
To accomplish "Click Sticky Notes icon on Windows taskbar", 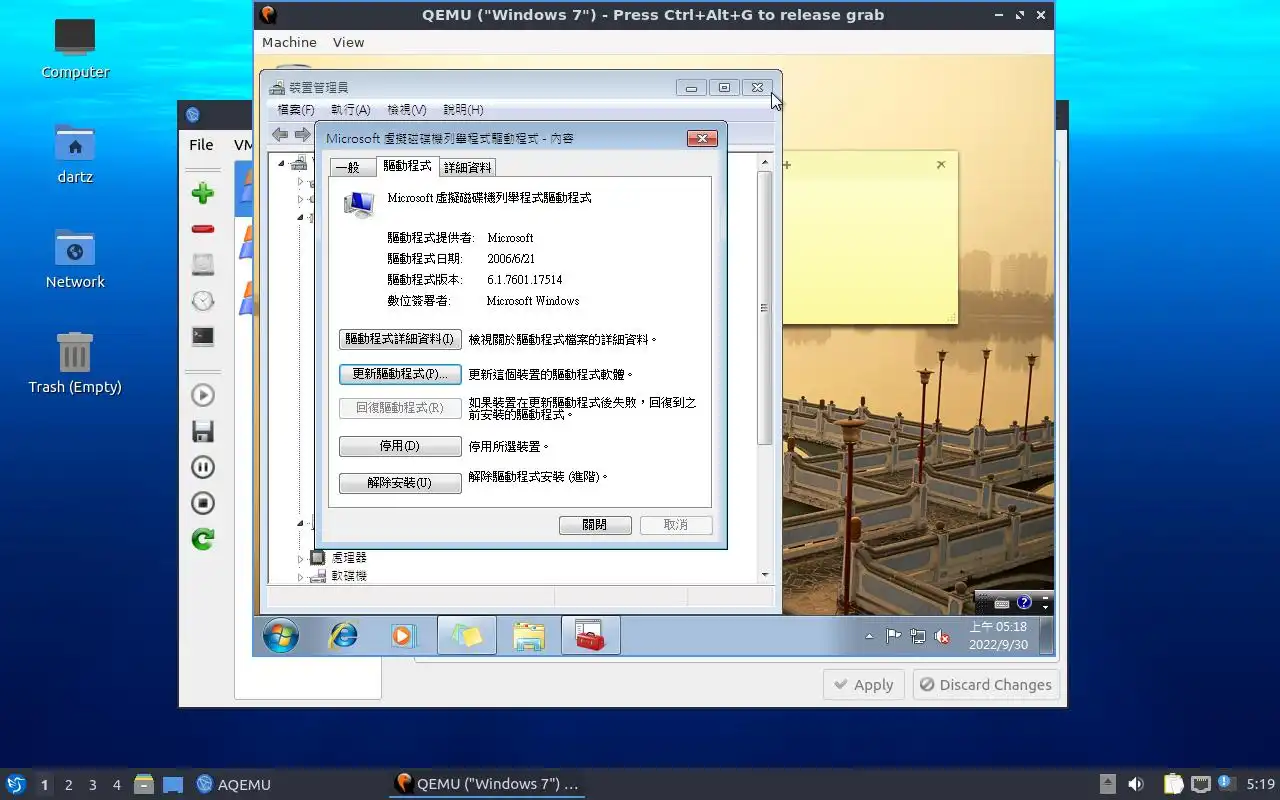I will (x=467, y=635).
